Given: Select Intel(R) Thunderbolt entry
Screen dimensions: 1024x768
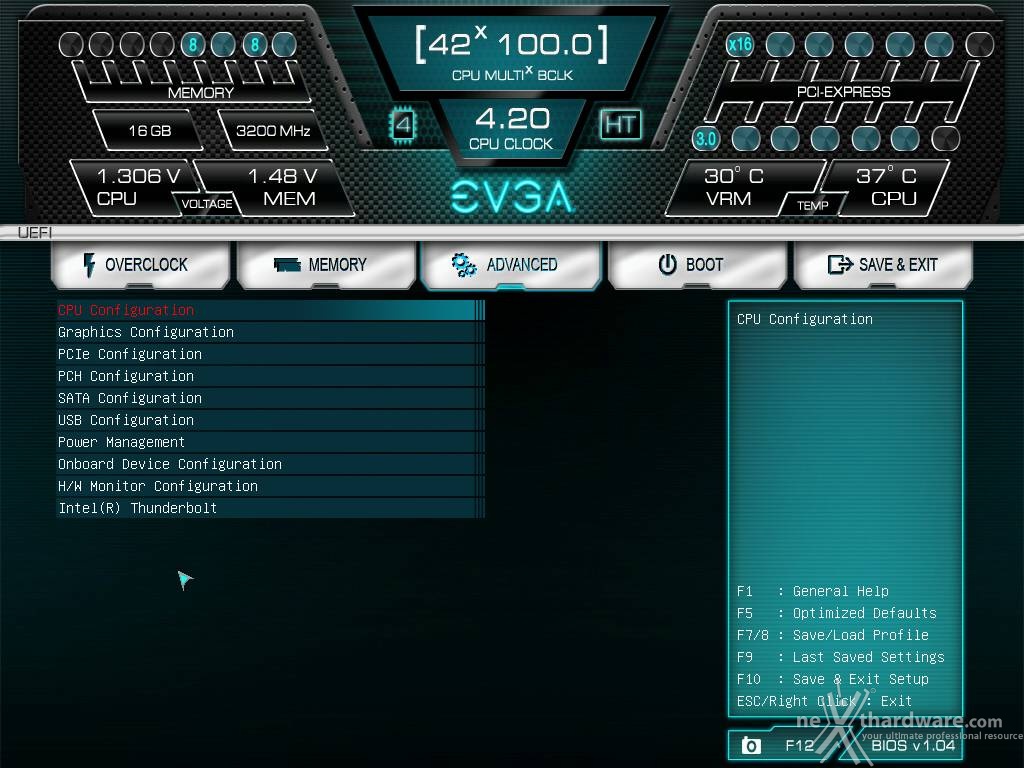Looking at the screenshot, I should 270,508.
